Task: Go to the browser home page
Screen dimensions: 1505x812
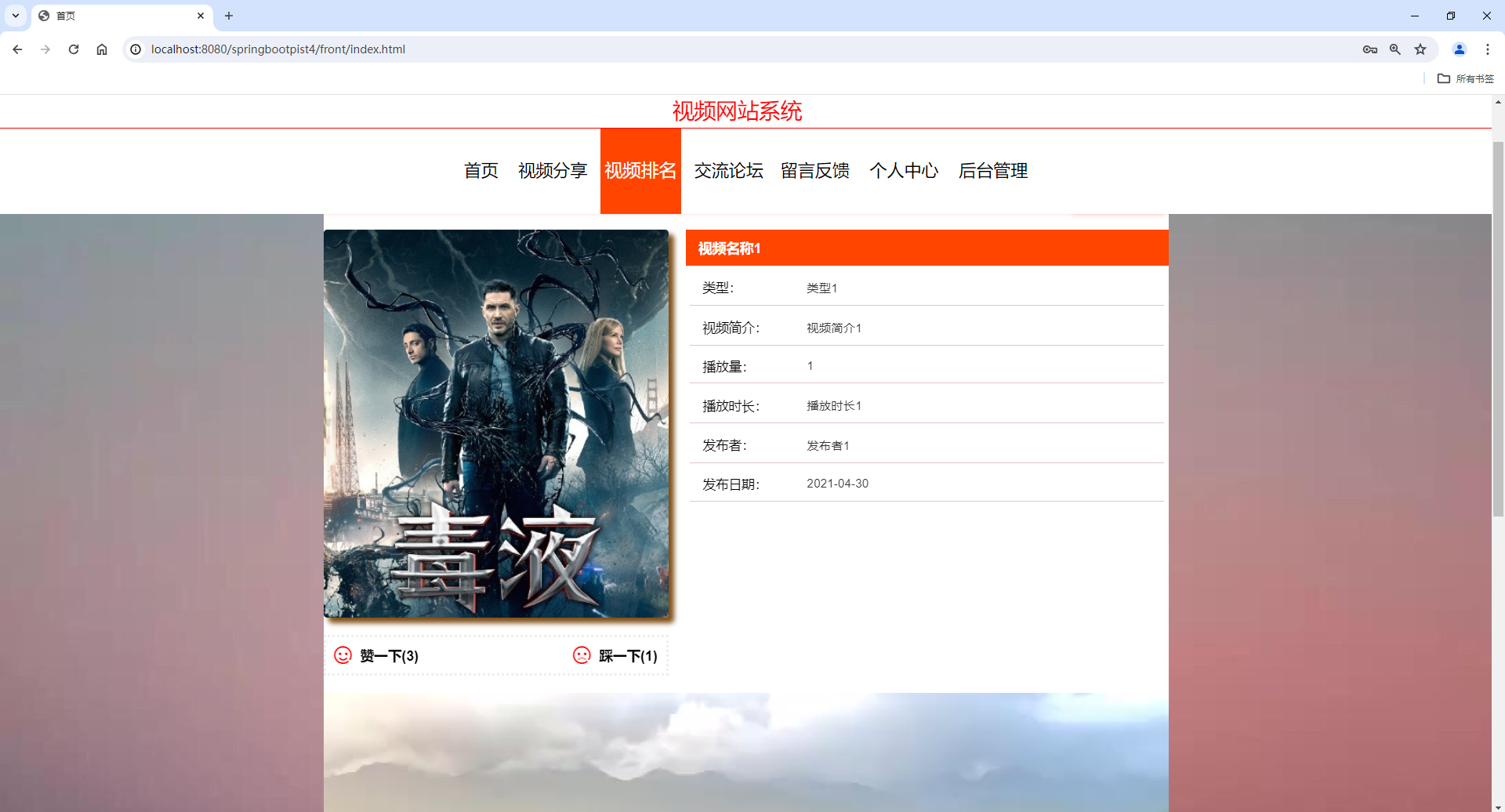Action: (102, 49)
